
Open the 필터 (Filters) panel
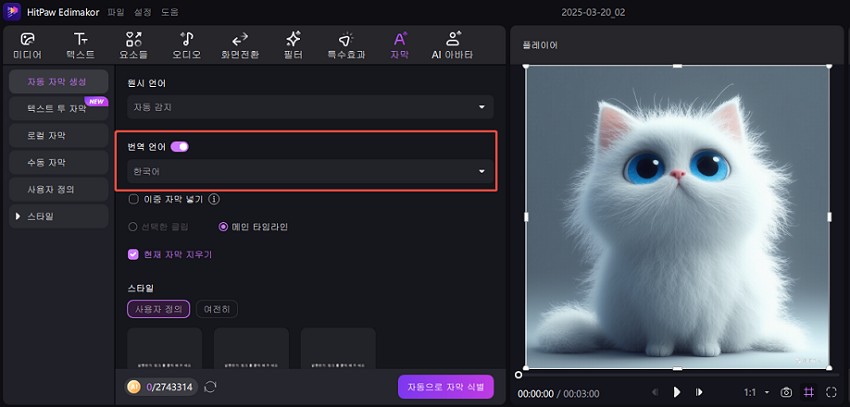(x=293, y=46)
